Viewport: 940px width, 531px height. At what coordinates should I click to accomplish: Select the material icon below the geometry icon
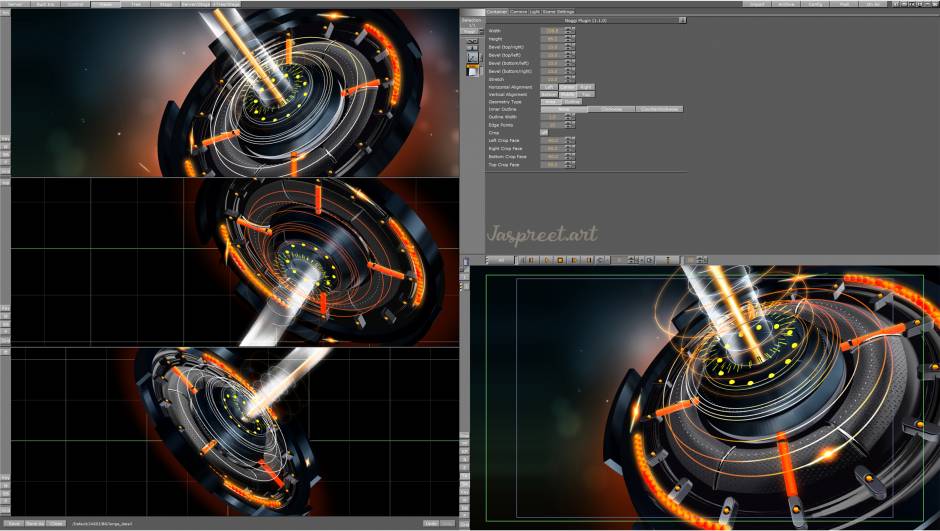[473, 71]
